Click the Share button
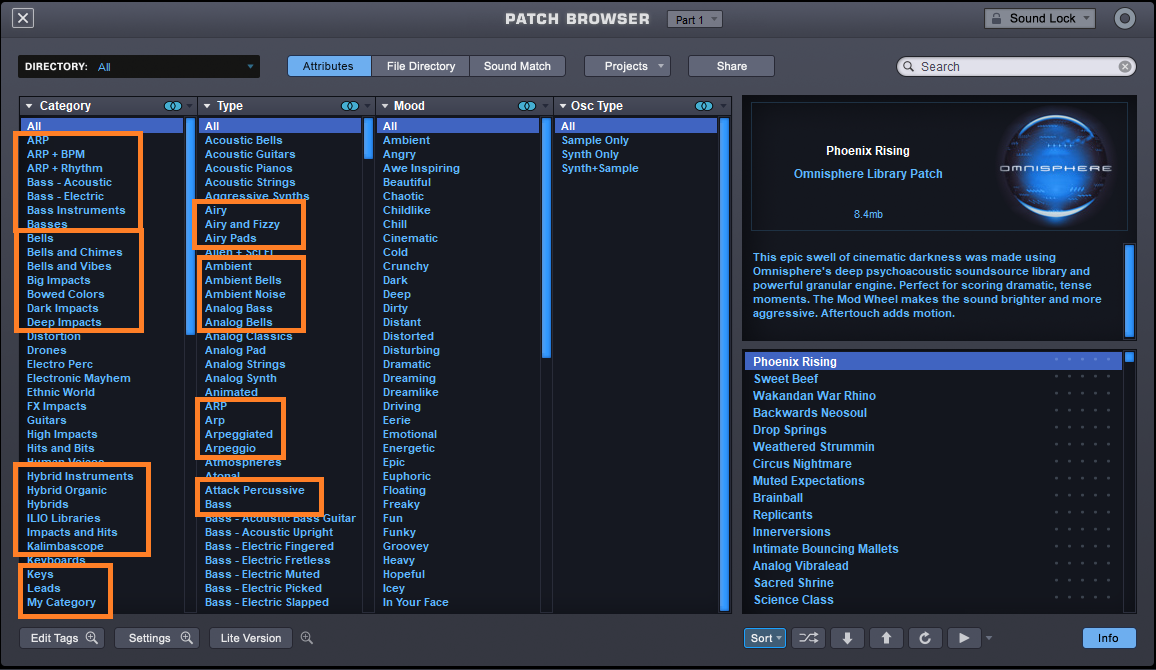This screenshot has width=1156, height=670. (731, 66)
